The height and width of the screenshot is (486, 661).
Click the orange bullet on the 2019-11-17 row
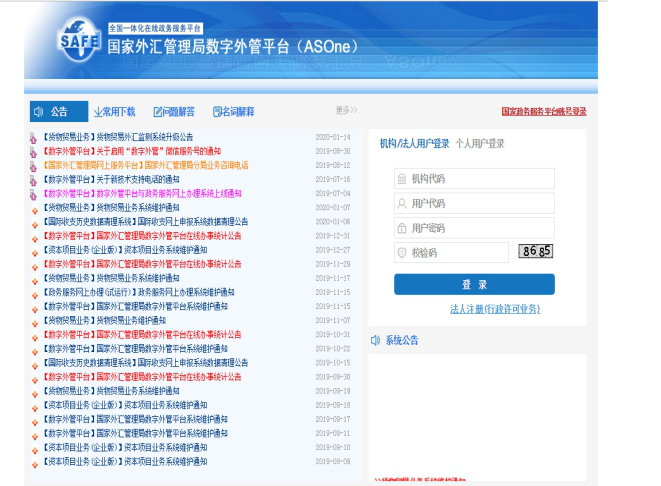click(x=35, y=281)
